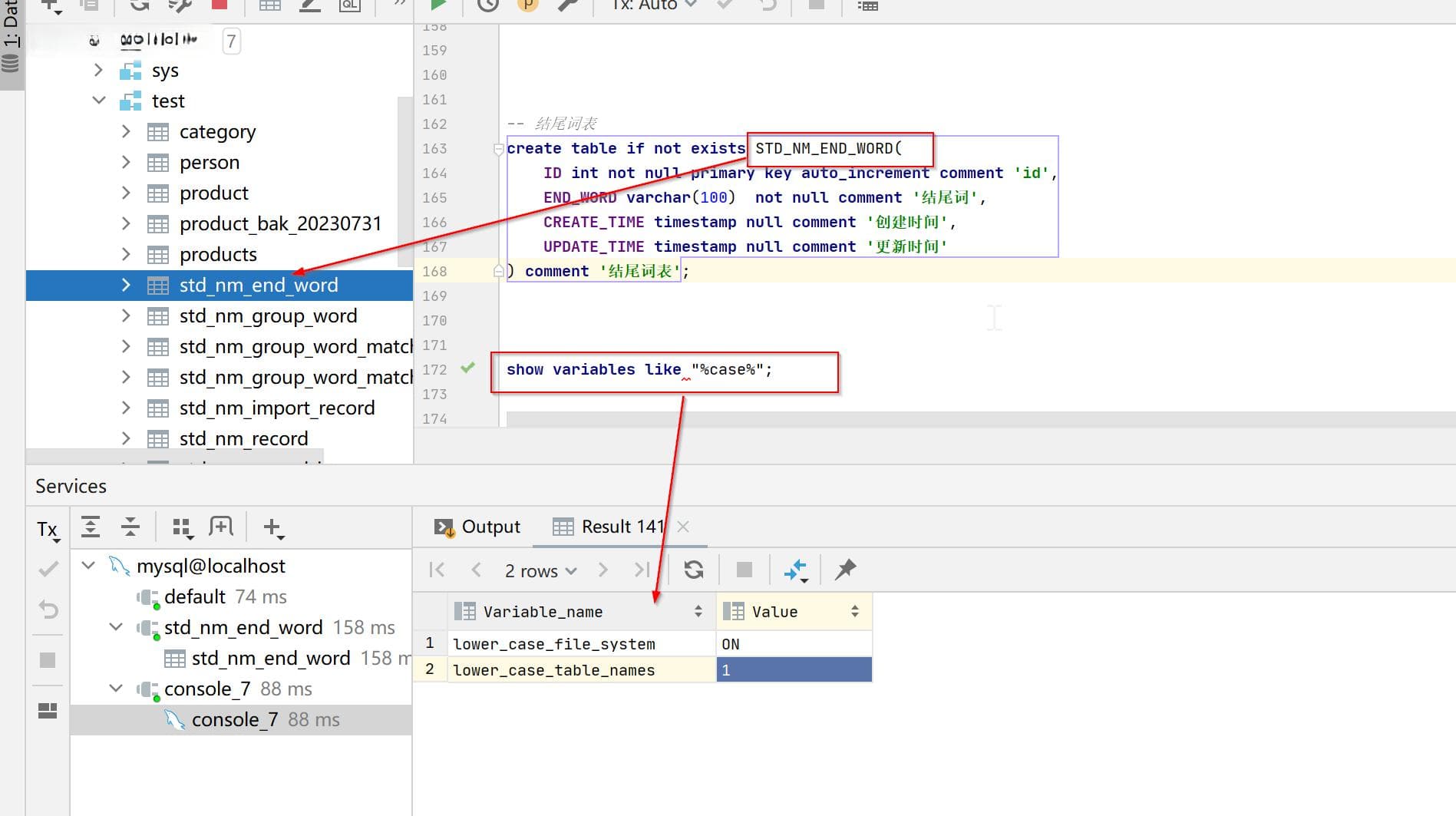1456x816 pixels.
Task: Click the table view icon in database toolbar
Action: pos(269,5)
